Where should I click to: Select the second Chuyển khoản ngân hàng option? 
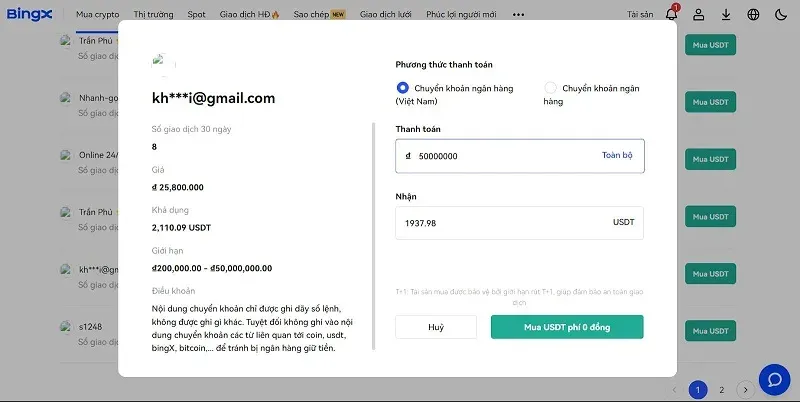point(550,88)
